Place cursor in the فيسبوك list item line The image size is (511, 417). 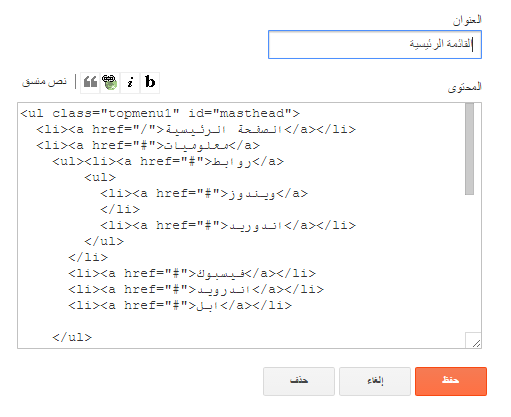tap(192, 273)
